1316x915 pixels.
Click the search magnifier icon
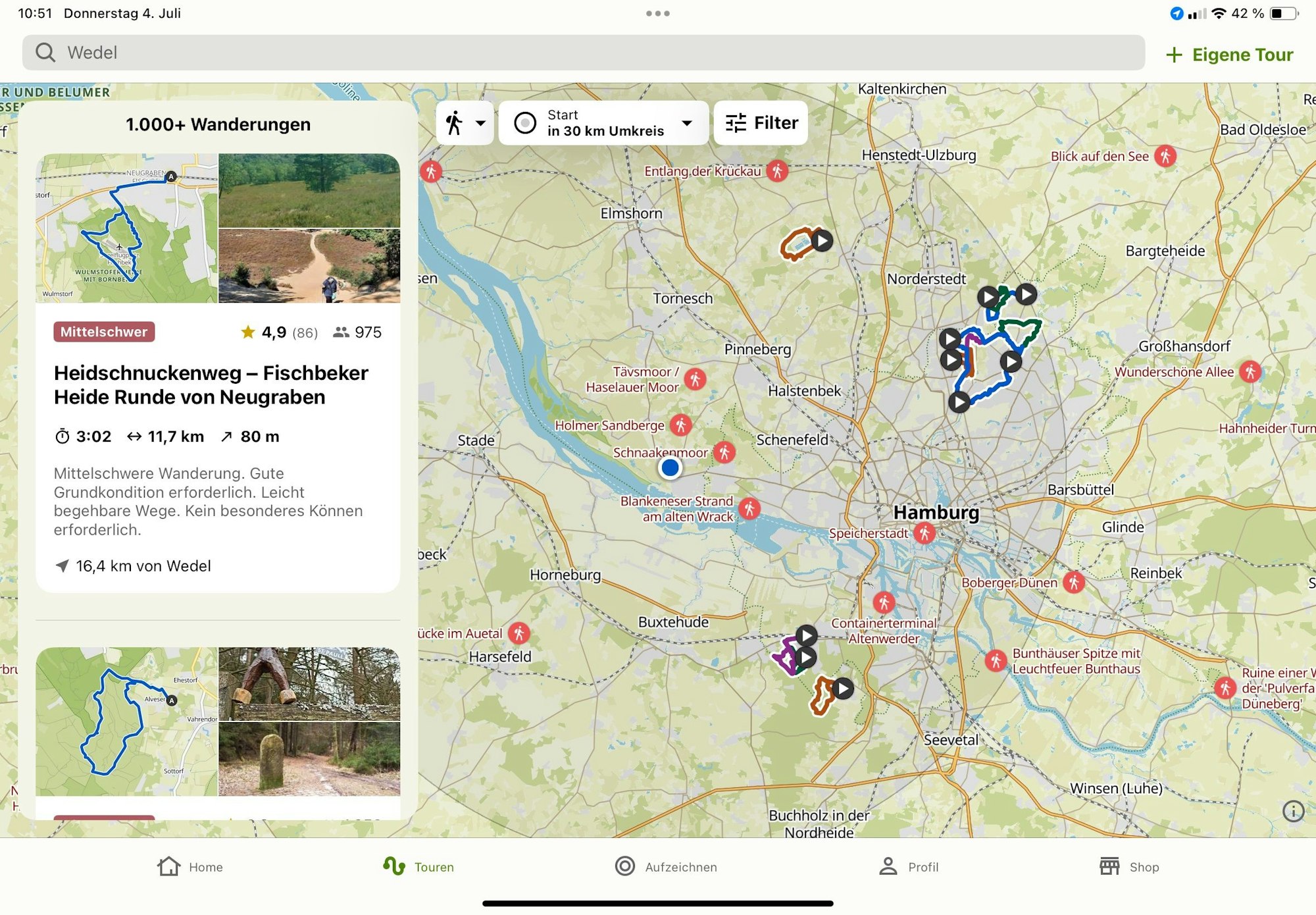(45, 52)
